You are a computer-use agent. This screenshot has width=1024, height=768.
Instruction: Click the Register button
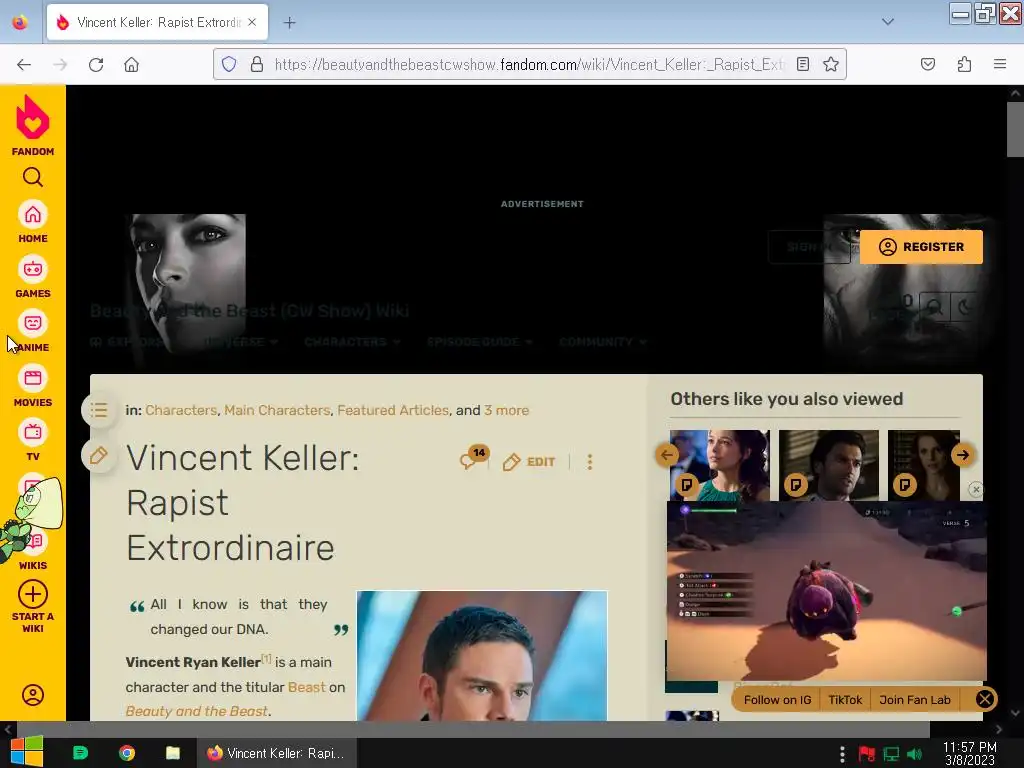[x=921, y=247]
